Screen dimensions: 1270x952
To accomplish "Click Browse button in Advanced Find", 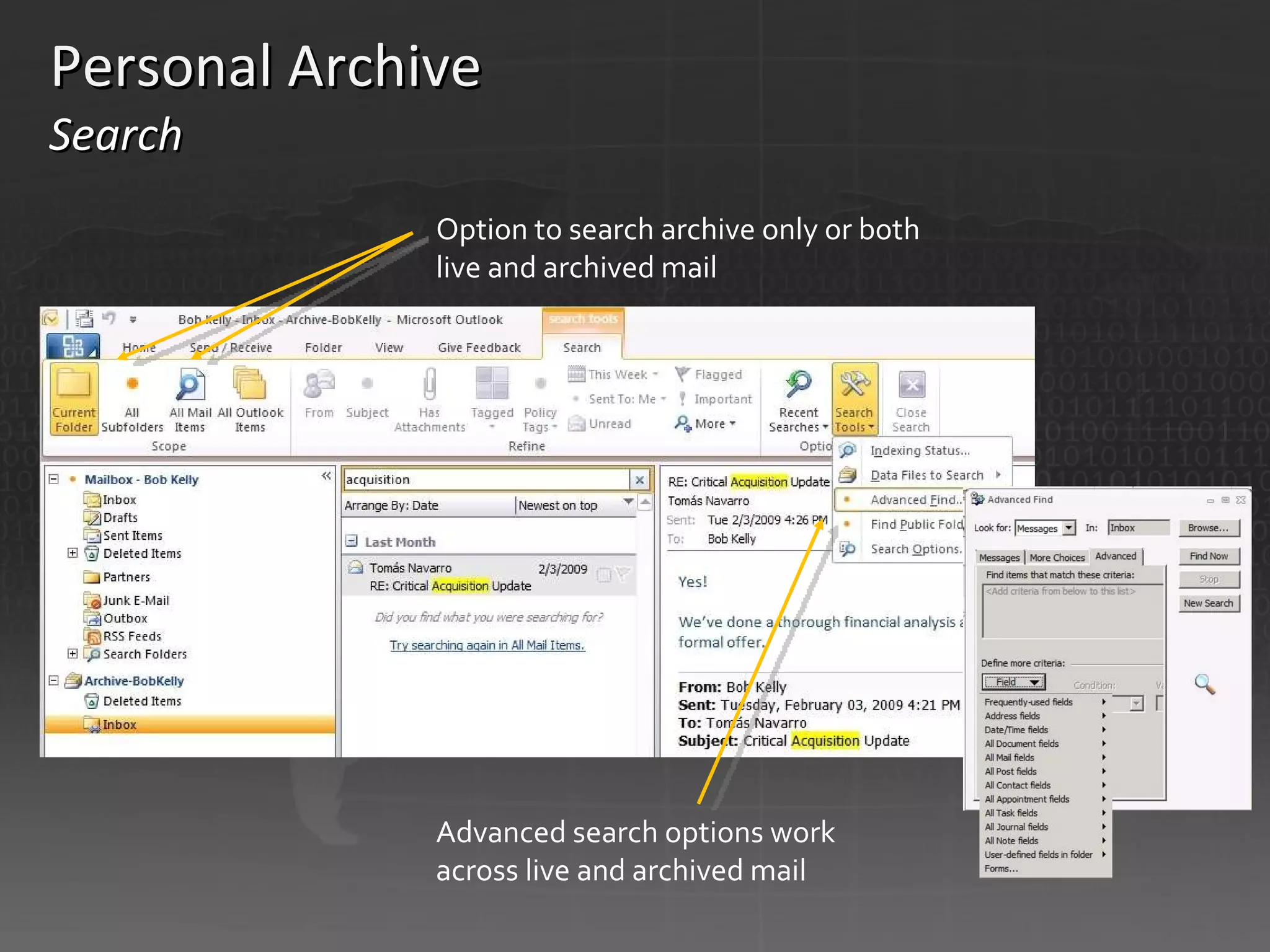I will pos(1209,528).
